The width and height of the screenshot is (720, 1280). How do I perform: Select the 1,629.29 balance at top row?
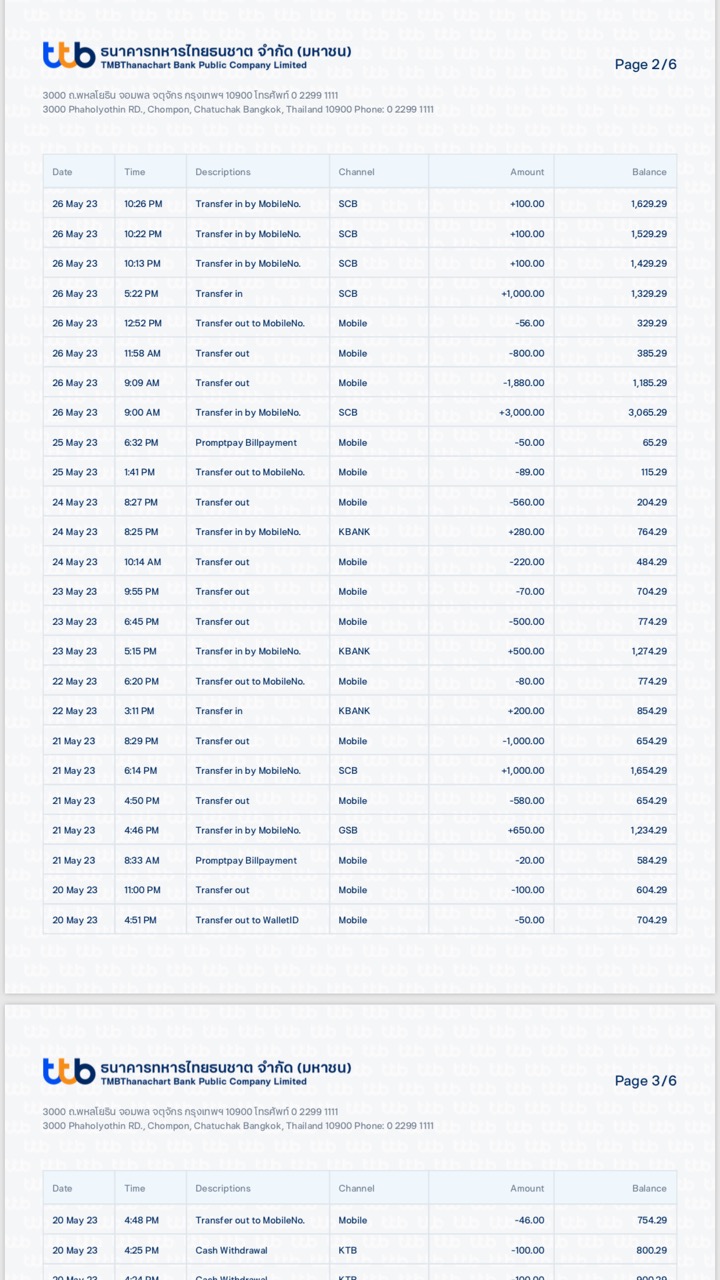click(648, 204)
